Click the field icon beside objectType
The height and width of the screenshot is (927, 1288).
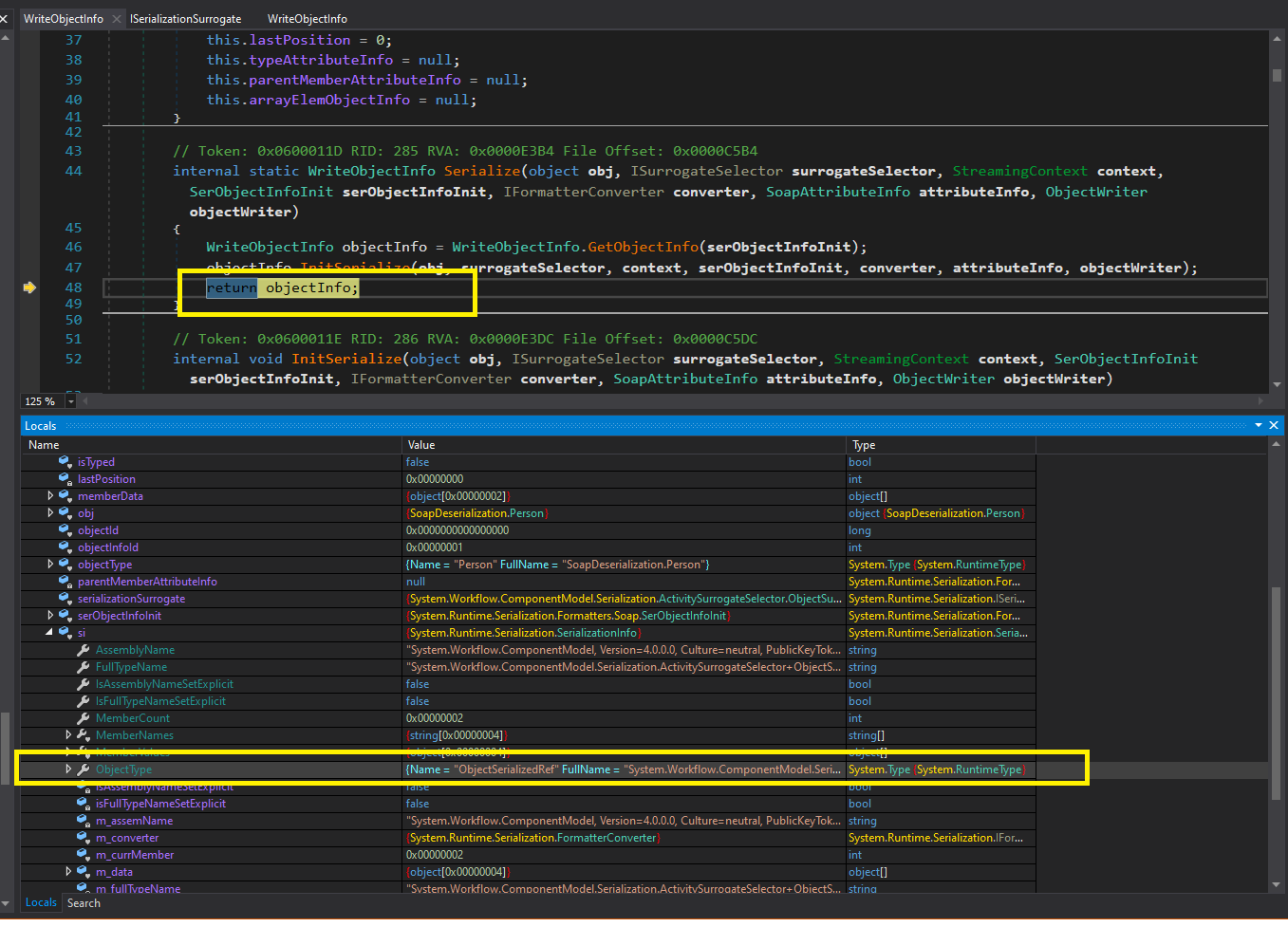pos(65,565)
